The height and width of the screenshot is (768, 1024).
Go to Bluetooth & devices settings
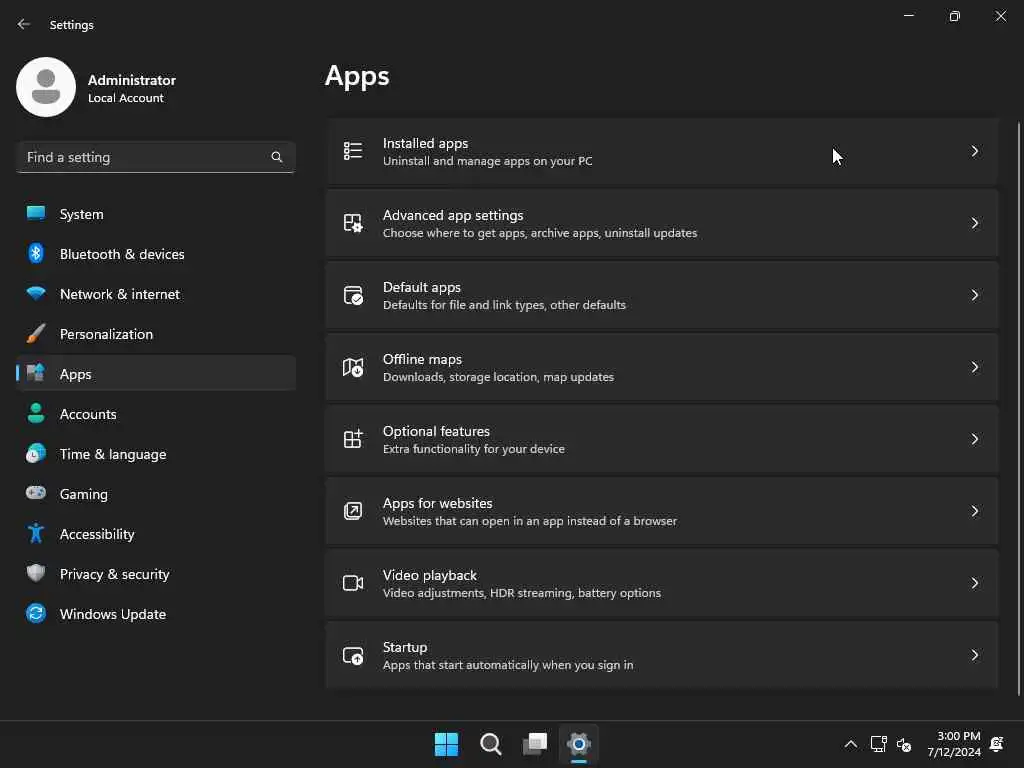coord(121,254)
